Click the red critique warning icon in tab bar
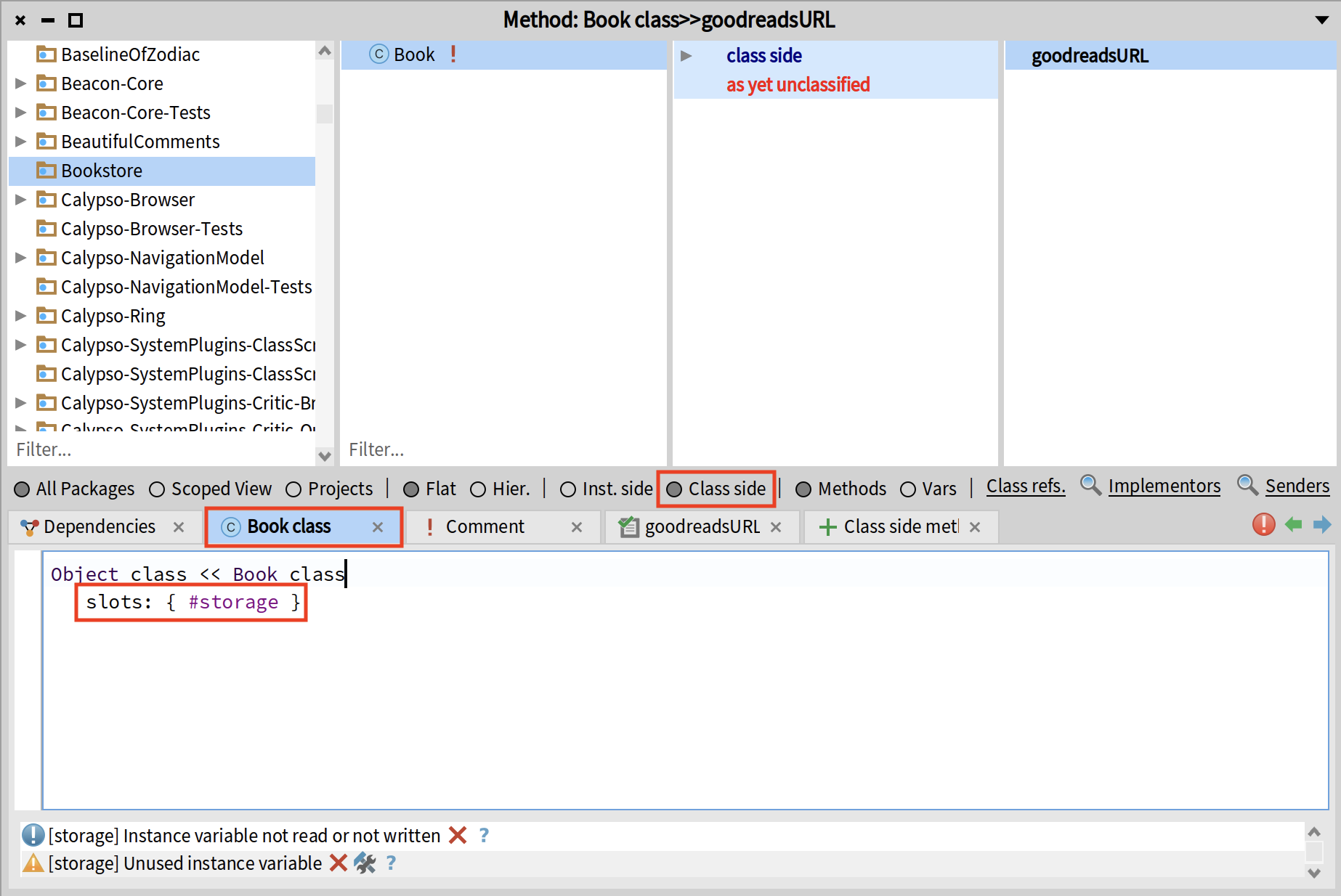Viewport: 1341px width, 896px height. tap(1263, 524)
